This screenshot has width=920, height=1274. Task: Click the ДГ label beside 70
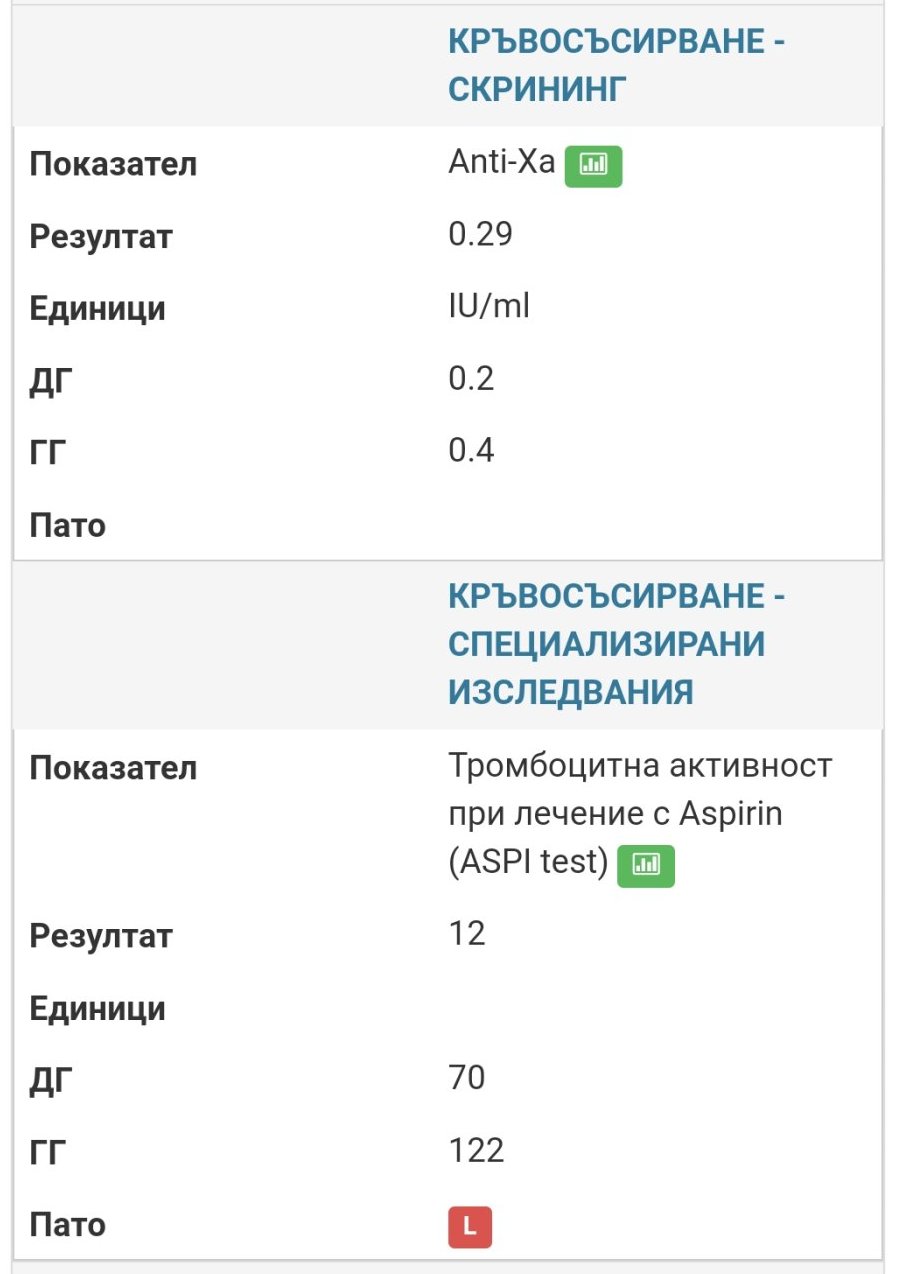point(51,1080)
